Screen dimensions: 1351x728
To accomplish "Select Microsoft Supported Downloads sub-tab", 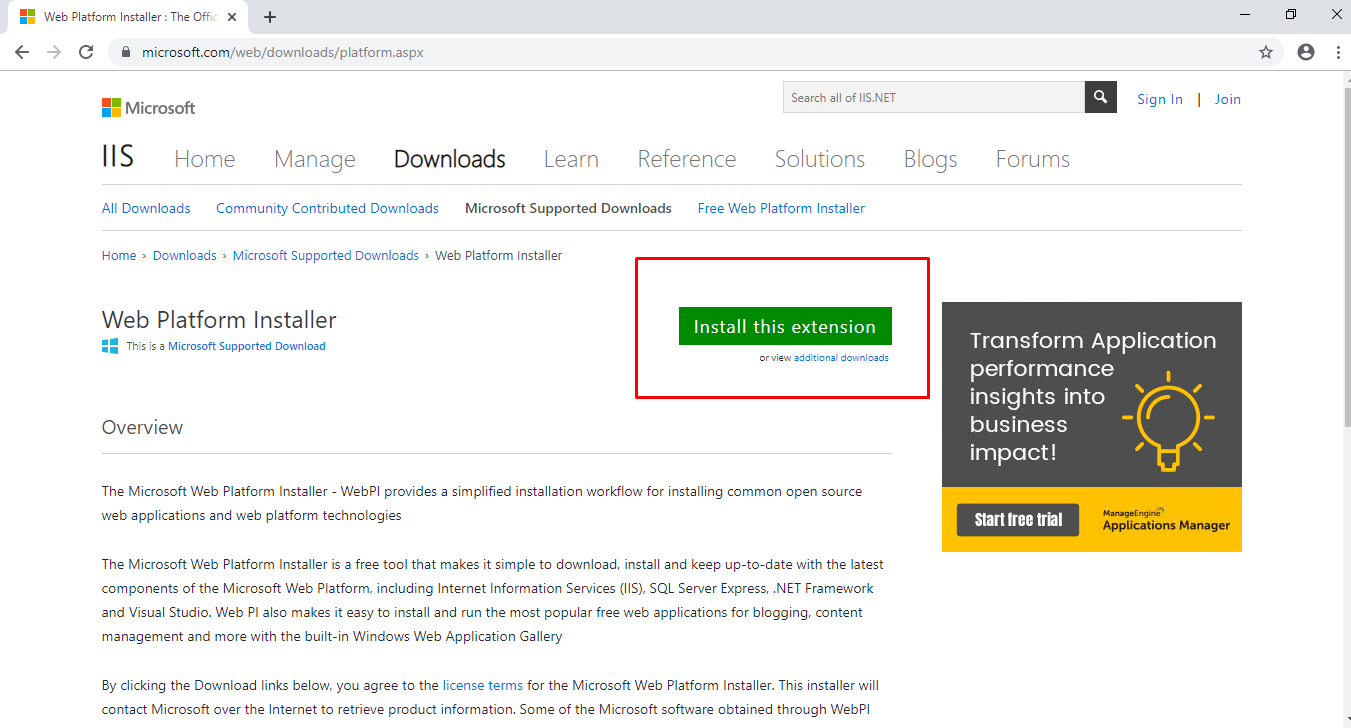I will 568,208.
